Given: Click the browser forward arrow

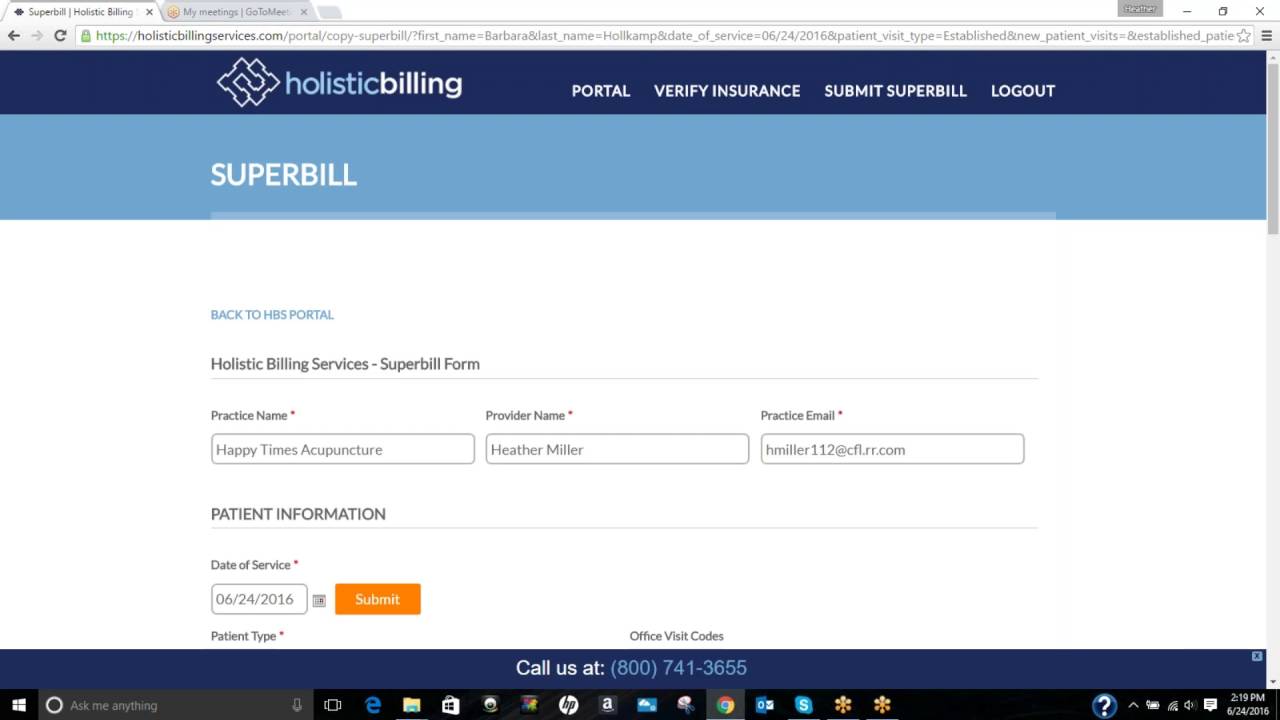Looking at the screenshot, I should coord(37,35).
